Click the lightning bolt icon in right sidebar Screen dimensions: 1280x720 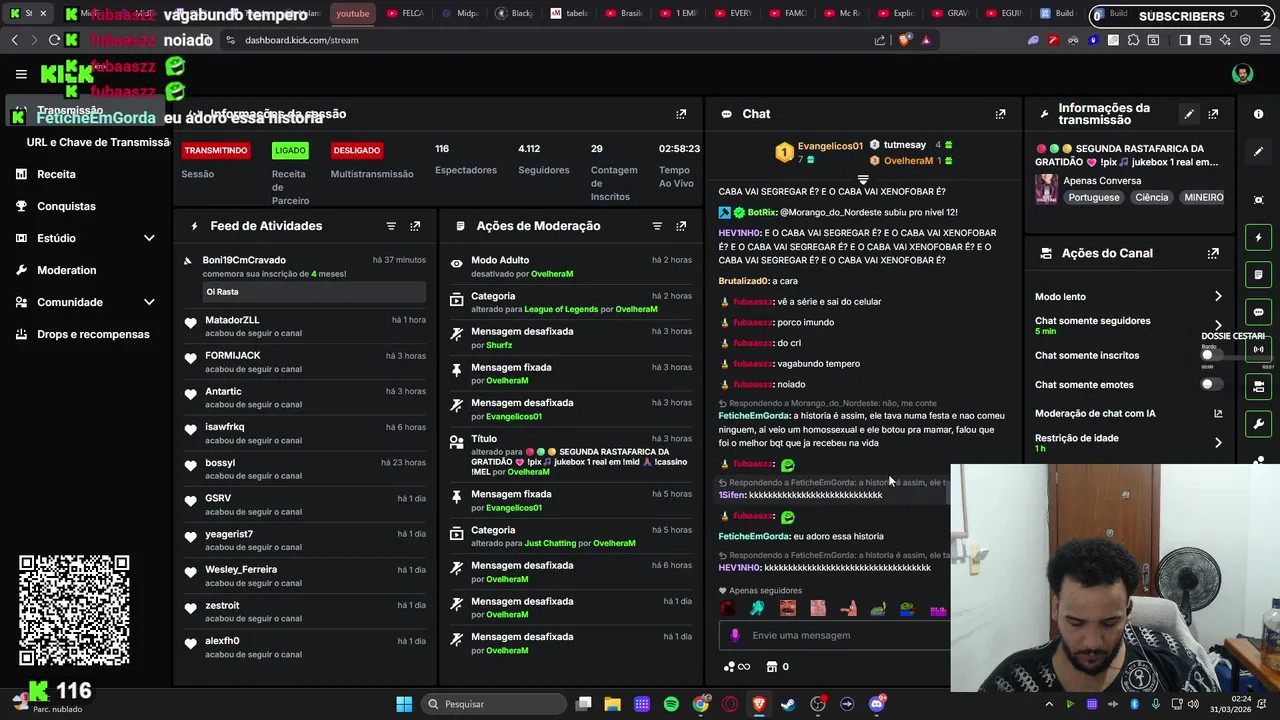click(x=1259, y=238)
